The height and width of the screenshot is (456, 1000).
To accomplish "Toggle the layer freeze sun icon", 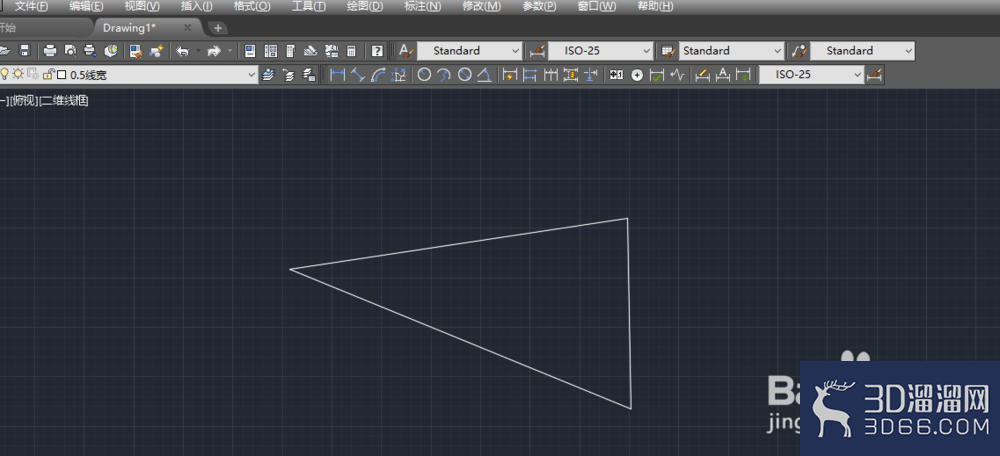I will coord(17,75).
